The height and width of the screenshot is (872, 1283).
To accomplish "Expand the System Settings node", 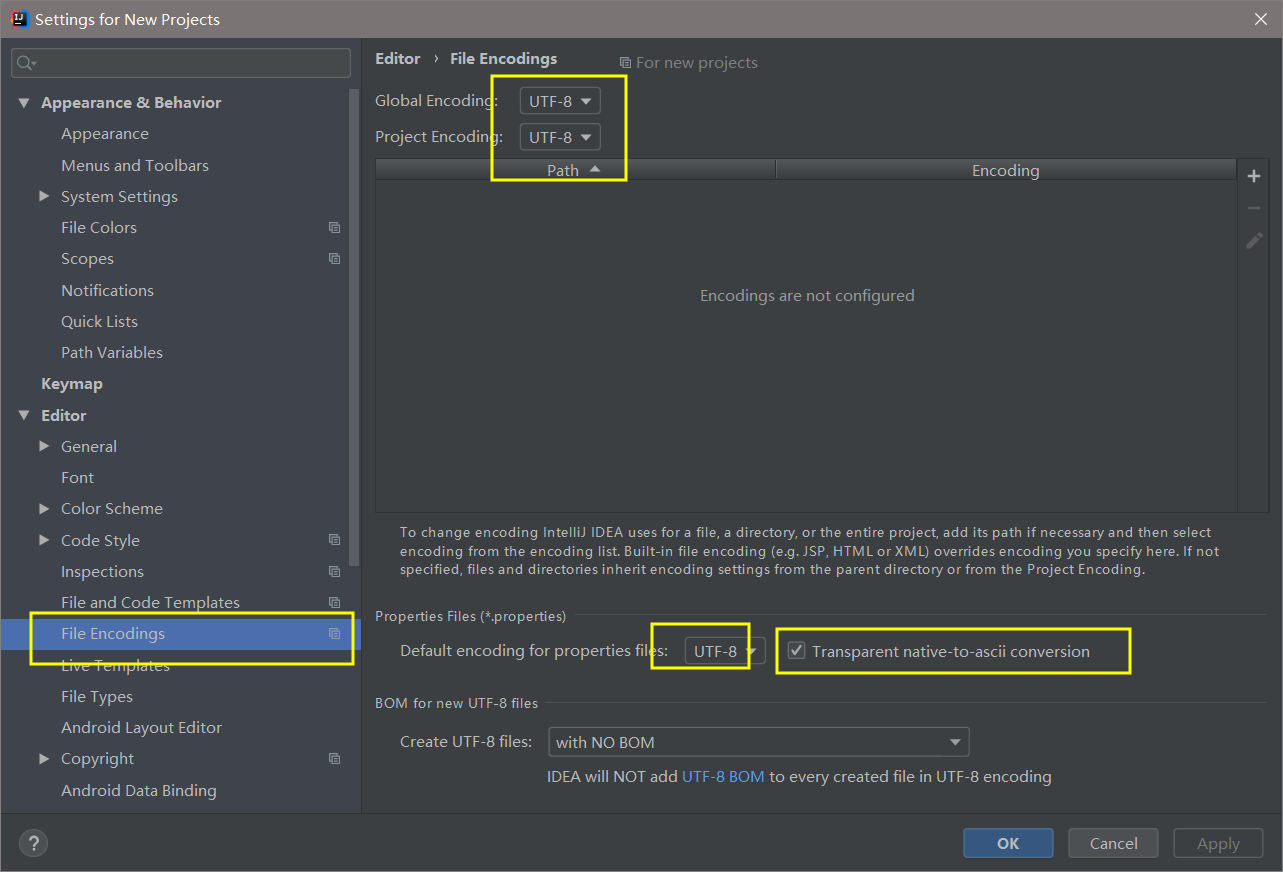I will [44, 196].
